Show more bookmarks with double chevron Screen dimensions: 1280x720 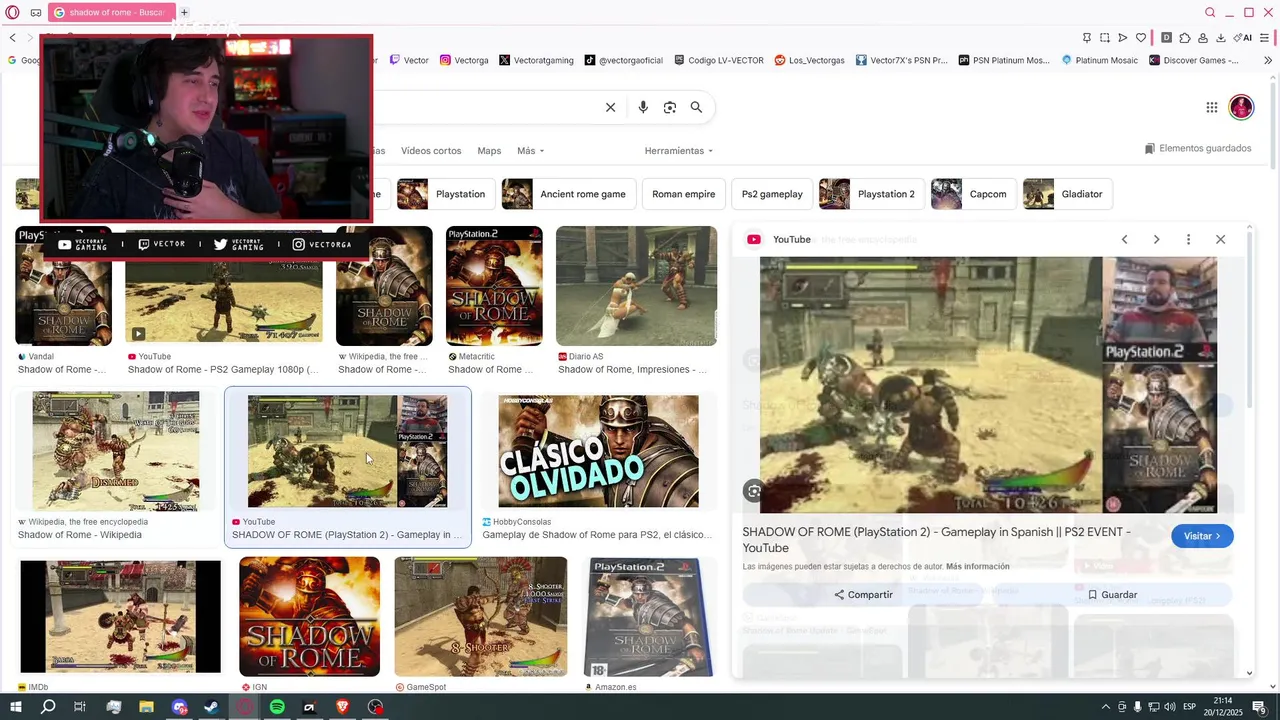1268,60
